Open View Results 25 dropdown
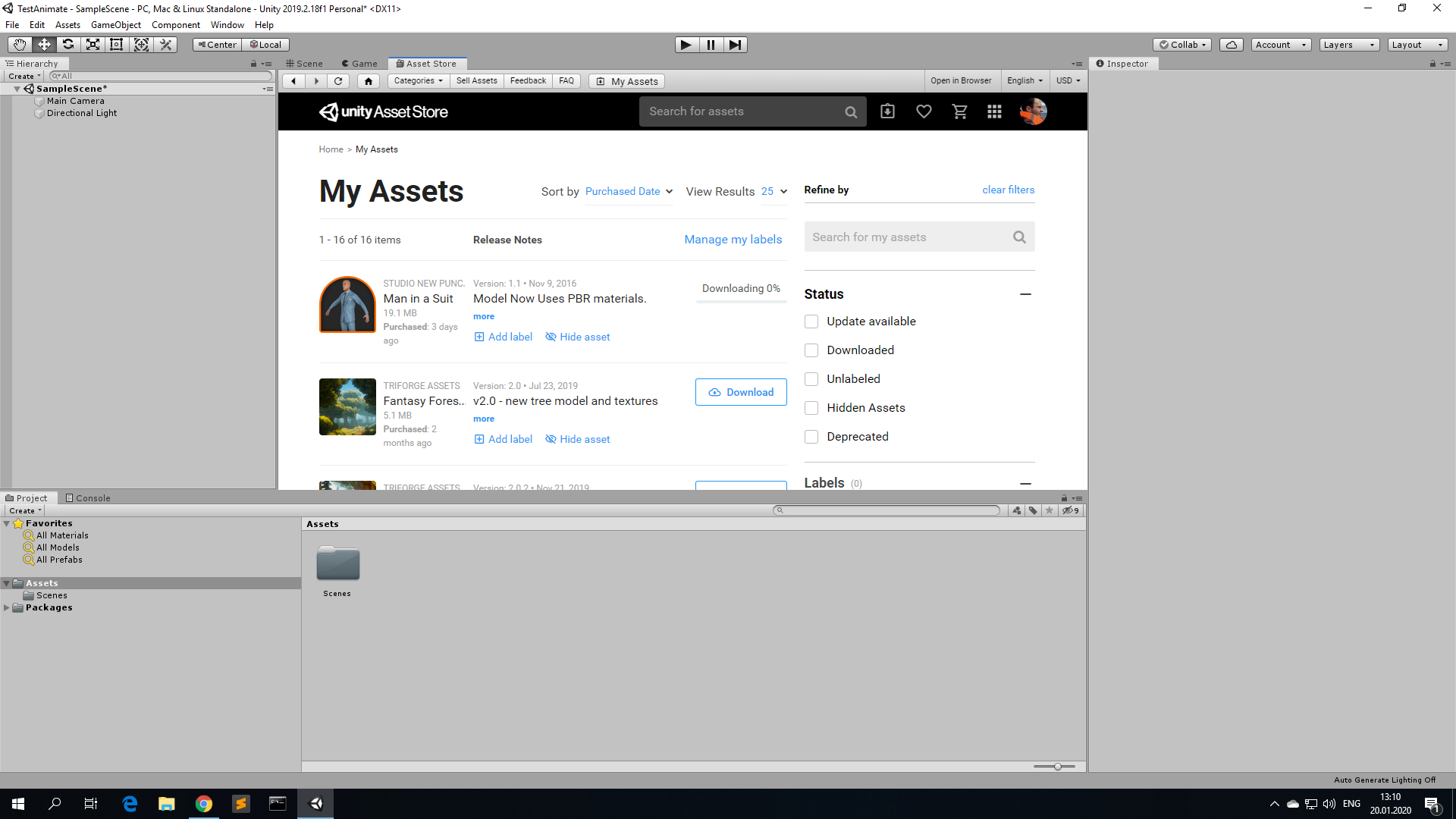Viewport: 1456px width, 819px height. pos(774,192)
